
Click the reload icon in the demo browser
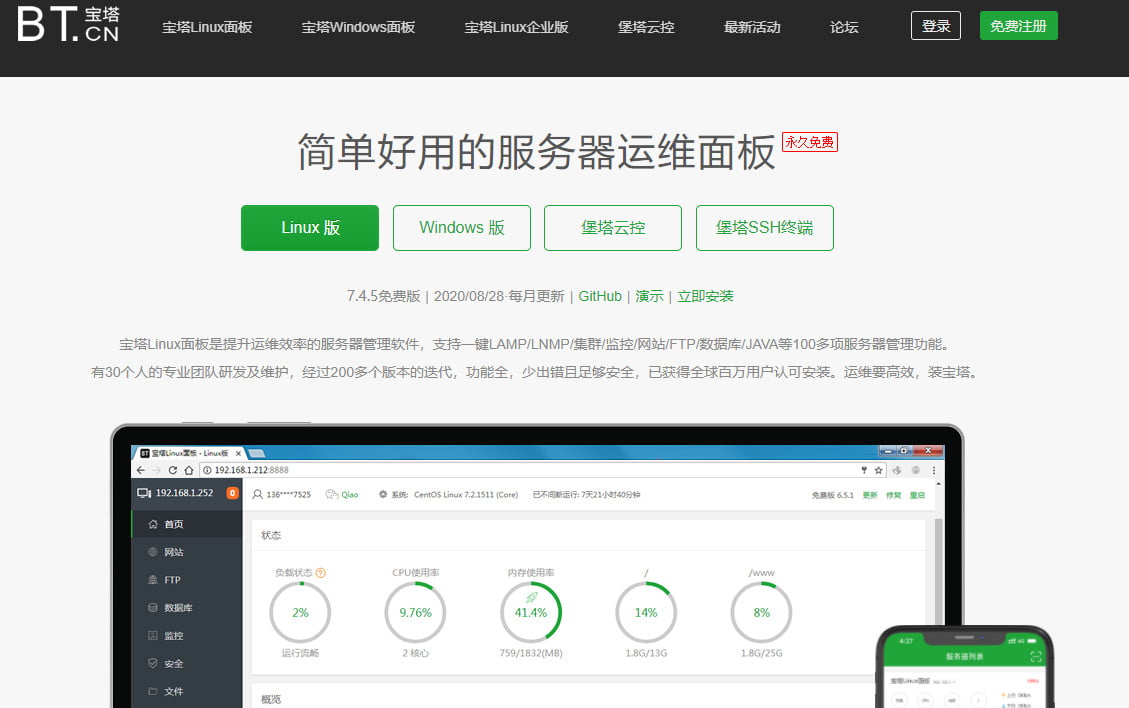pos(173,470)
